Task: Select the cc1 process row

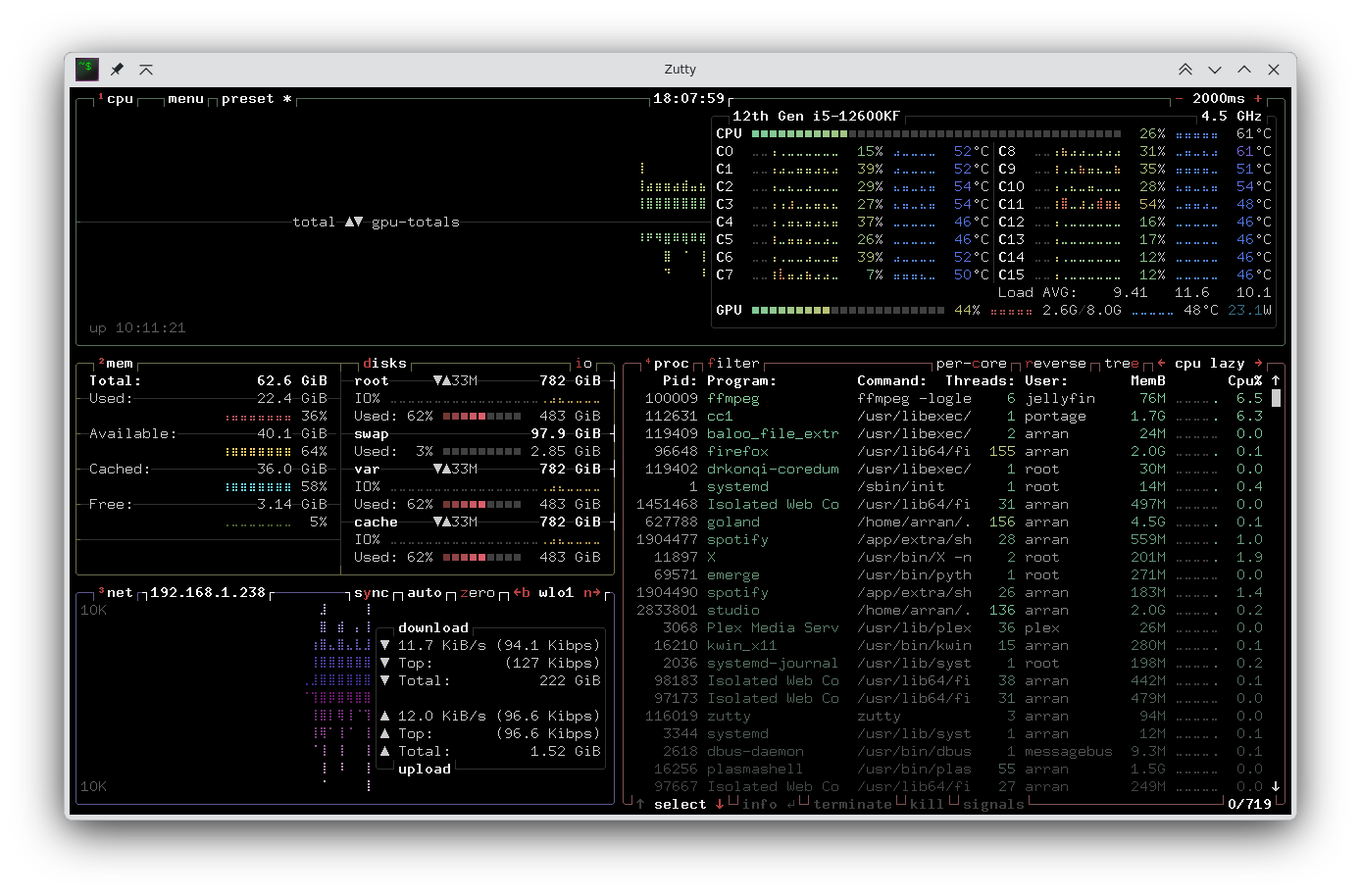Action: coord(949,416)
